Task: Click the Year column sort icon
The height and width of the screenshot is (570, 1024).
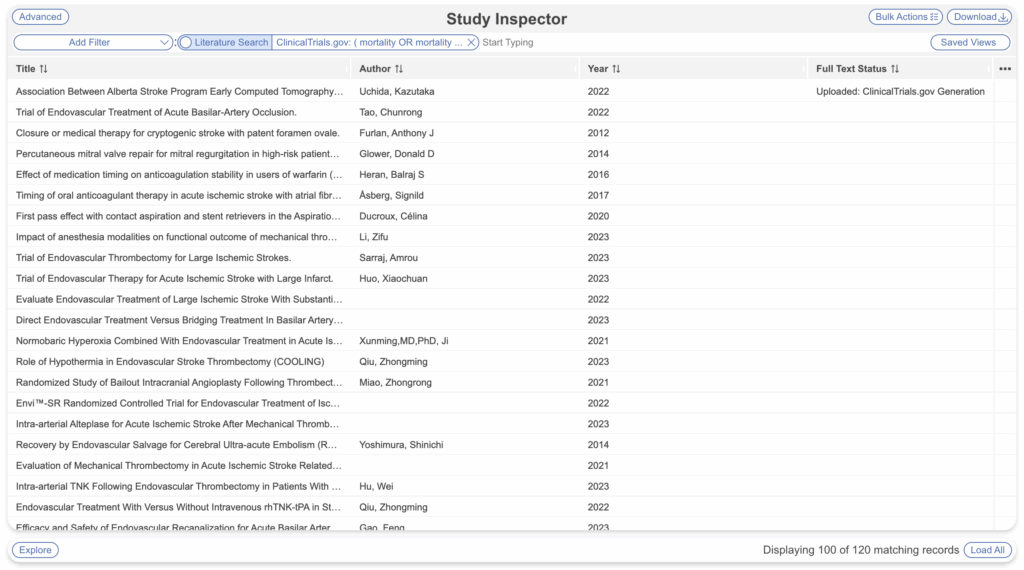Action: pyautogui.click(x=616, y=69)
